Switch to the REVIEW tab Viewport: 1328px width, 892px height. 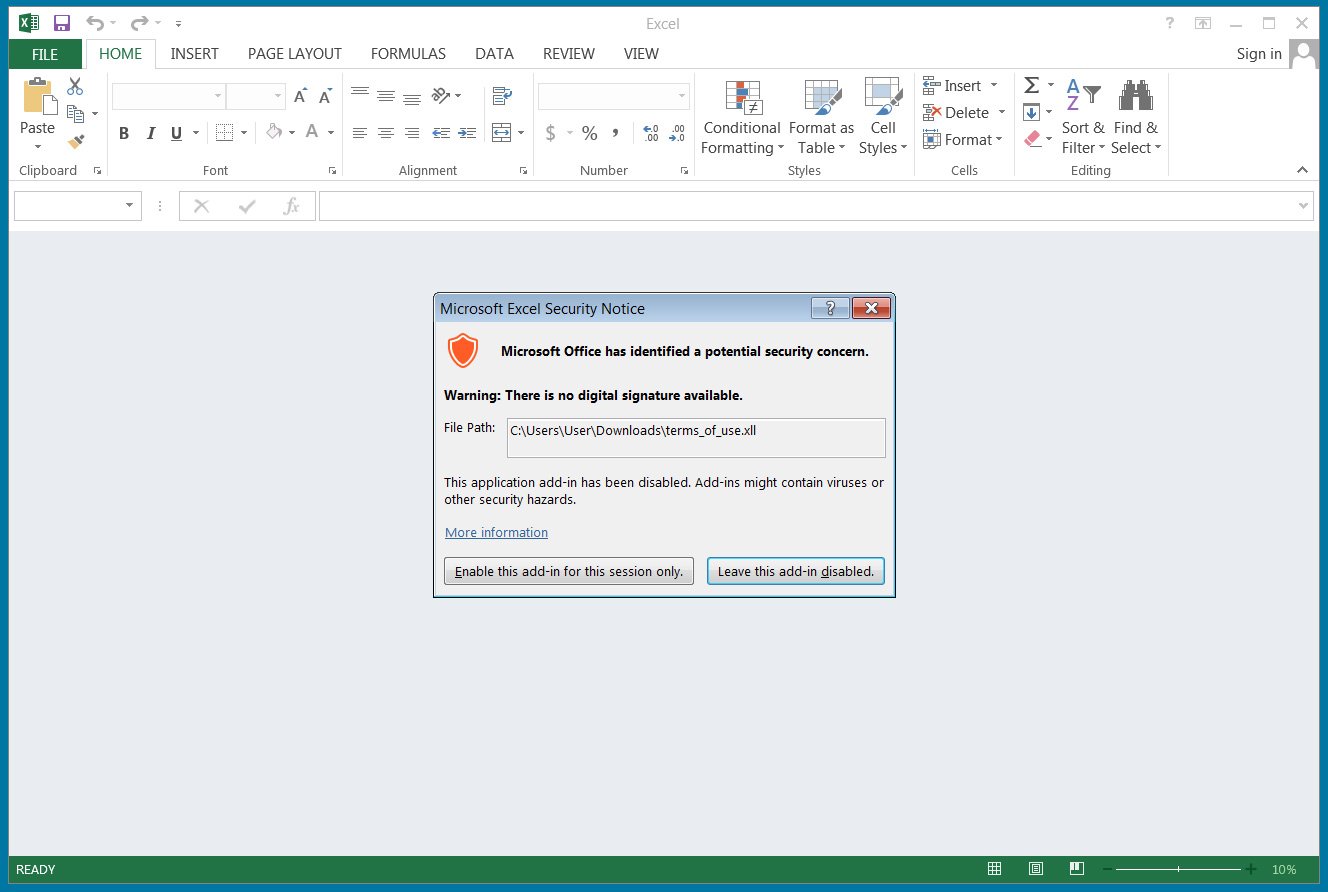pos(569,54)
